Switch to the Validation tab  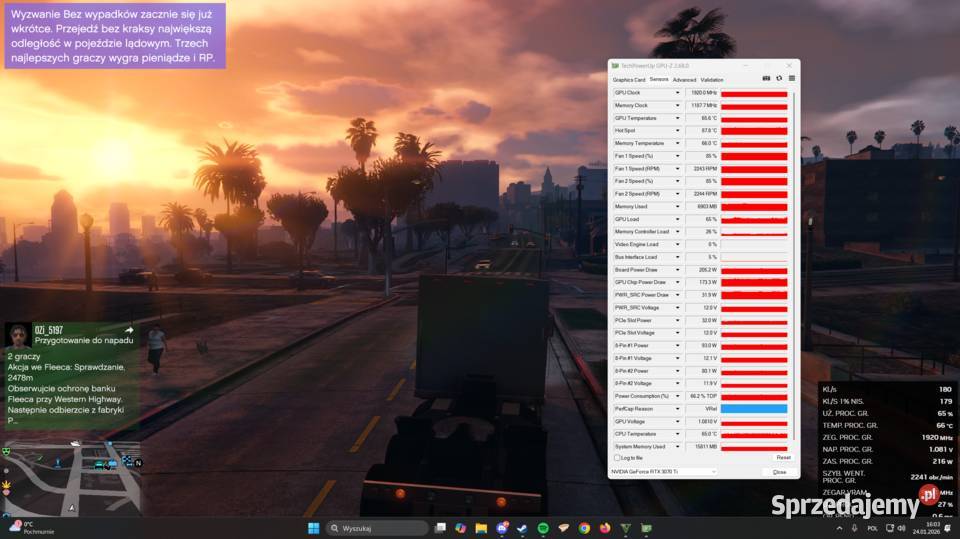(711, 80)
